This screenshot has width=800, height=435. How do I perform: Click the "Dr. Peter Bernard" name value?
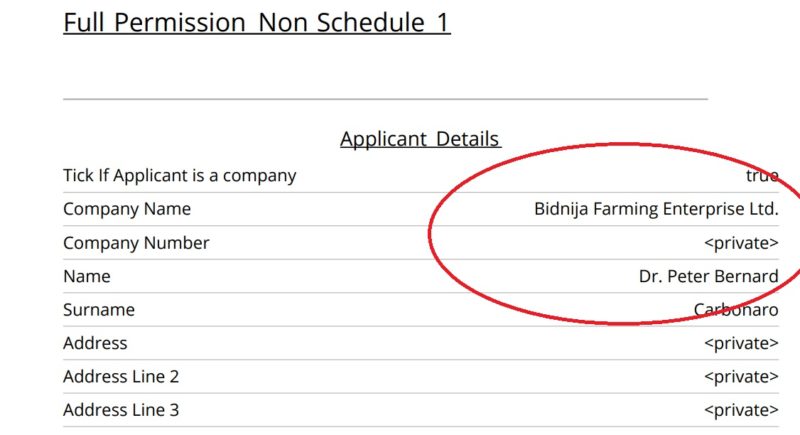click(708, 276)
